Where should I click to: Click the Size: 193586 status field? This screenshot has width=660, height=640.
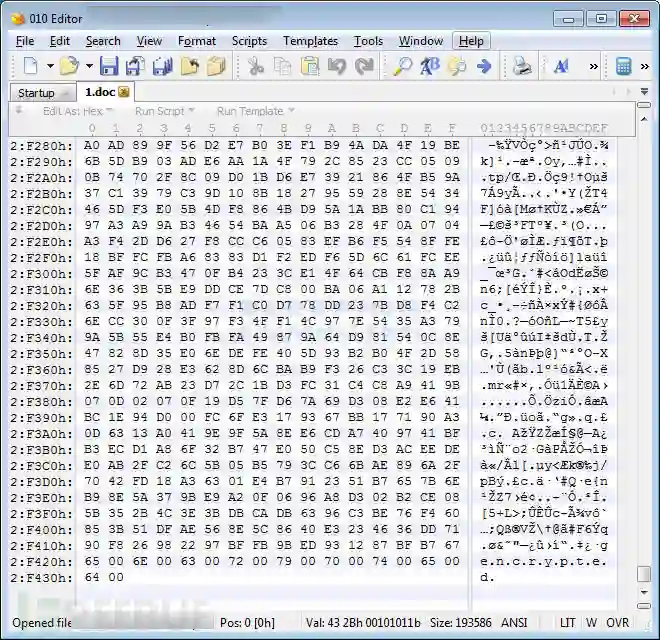[460, 623]
